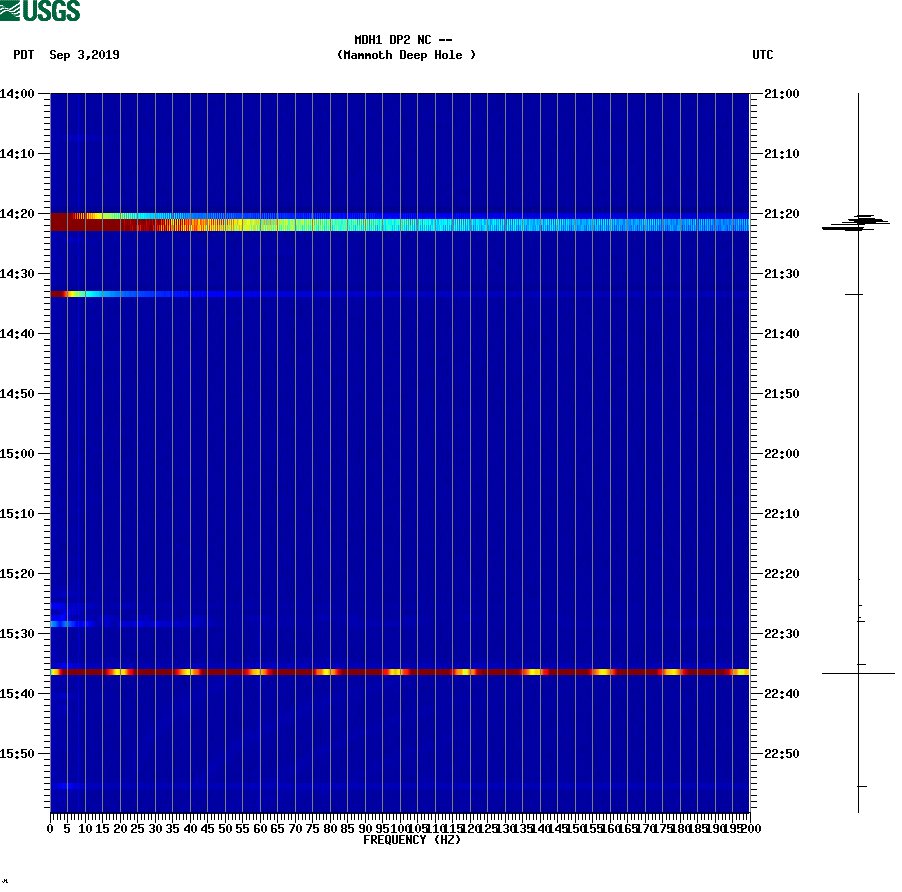The image size is (902, 892).
Task: Click the 14:00 tick label on left axis
Action: 18,92
